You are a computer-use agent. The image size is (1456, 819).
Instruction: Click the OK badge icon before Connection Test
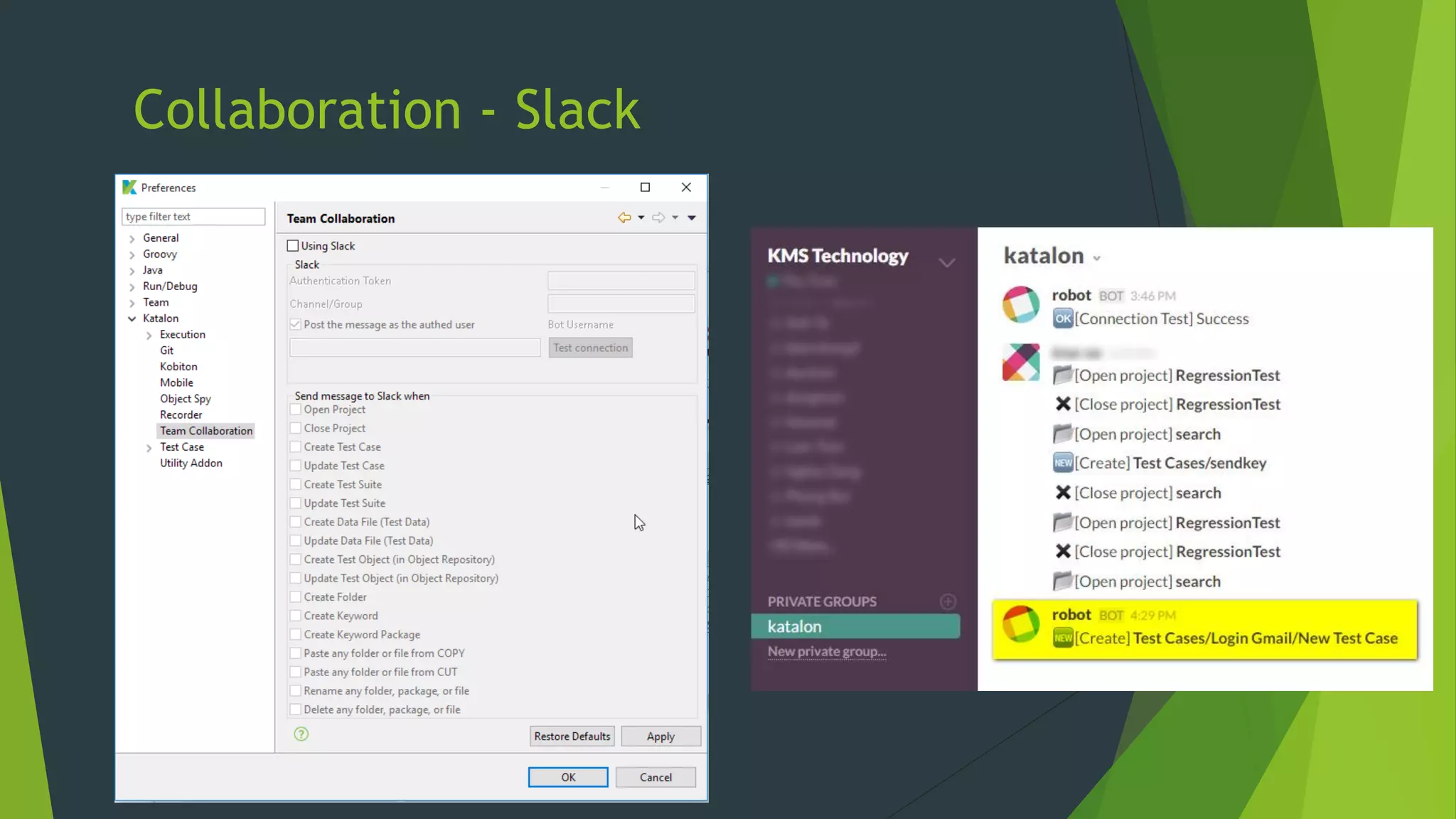click(1062, 318)
